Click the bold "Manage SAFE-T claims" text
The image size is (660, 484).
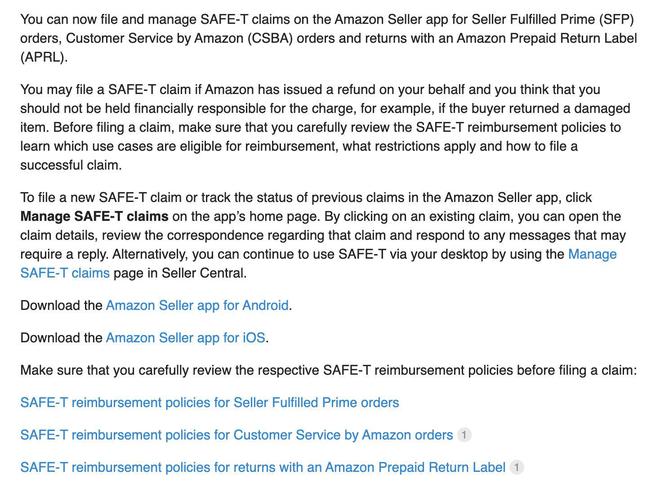point(94,216)
